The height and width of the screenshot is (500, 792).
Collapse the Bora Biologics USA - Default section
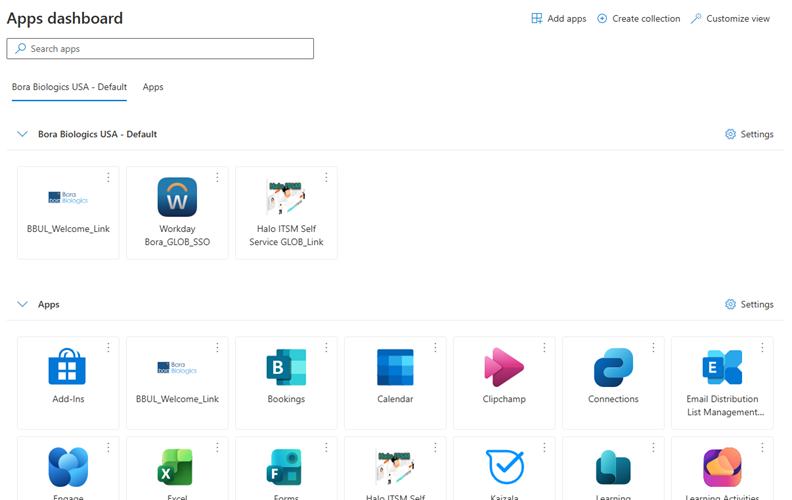22,134
